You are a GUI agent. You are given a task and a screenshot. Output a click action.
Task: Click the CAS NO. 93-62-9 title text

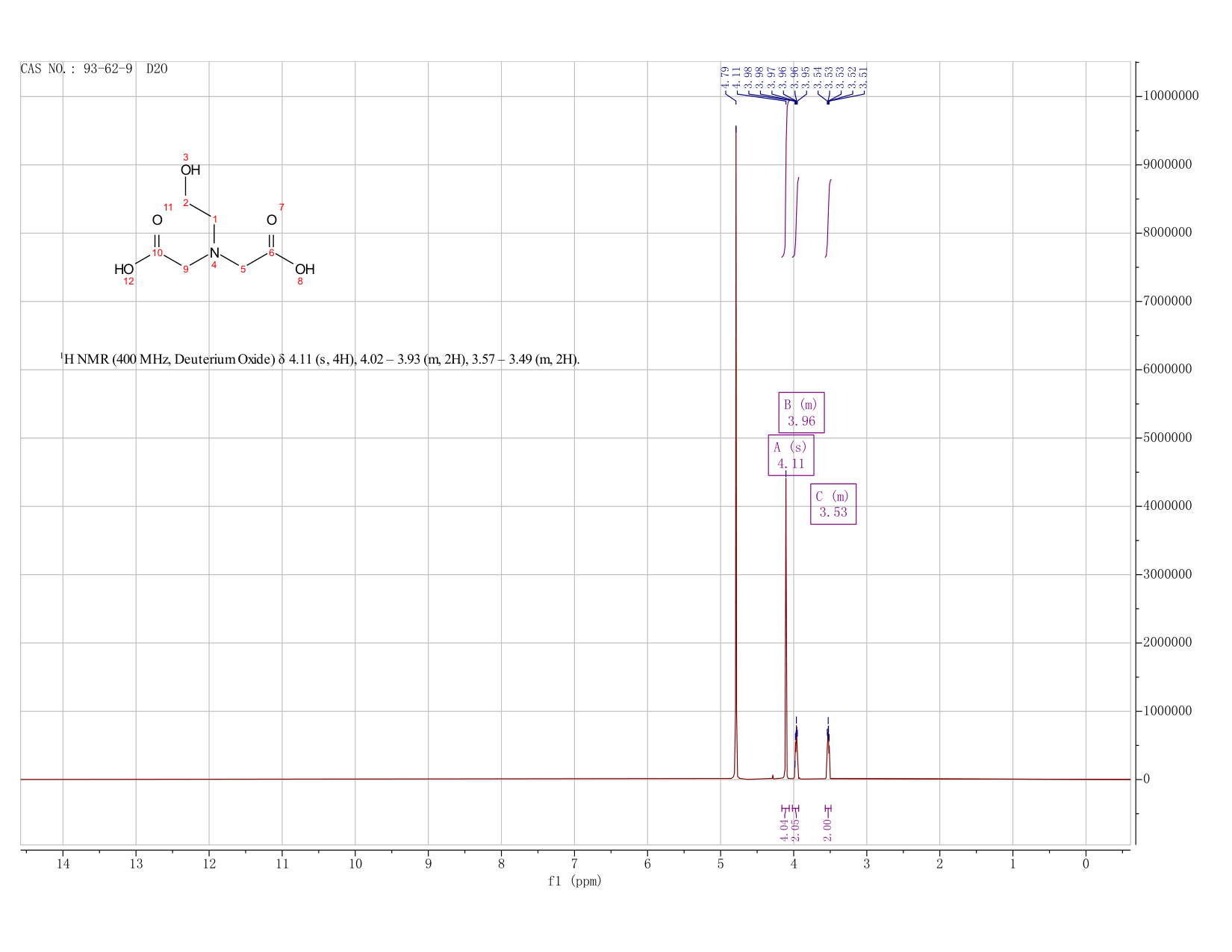pos(94,69)
